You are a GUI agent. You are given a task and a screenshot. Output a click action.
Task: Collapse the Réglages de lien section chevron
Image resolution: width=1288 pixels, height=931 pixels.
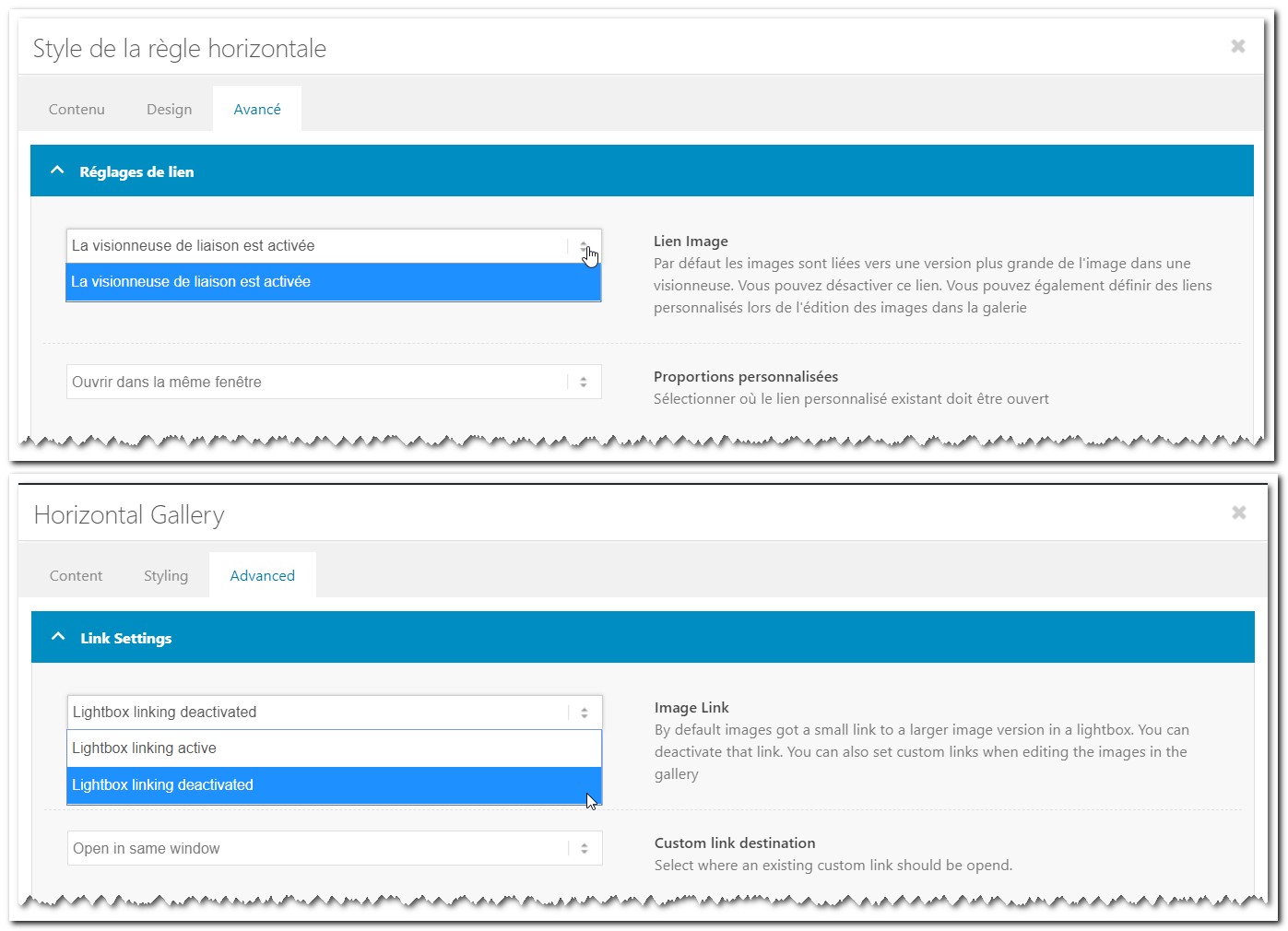57,171
